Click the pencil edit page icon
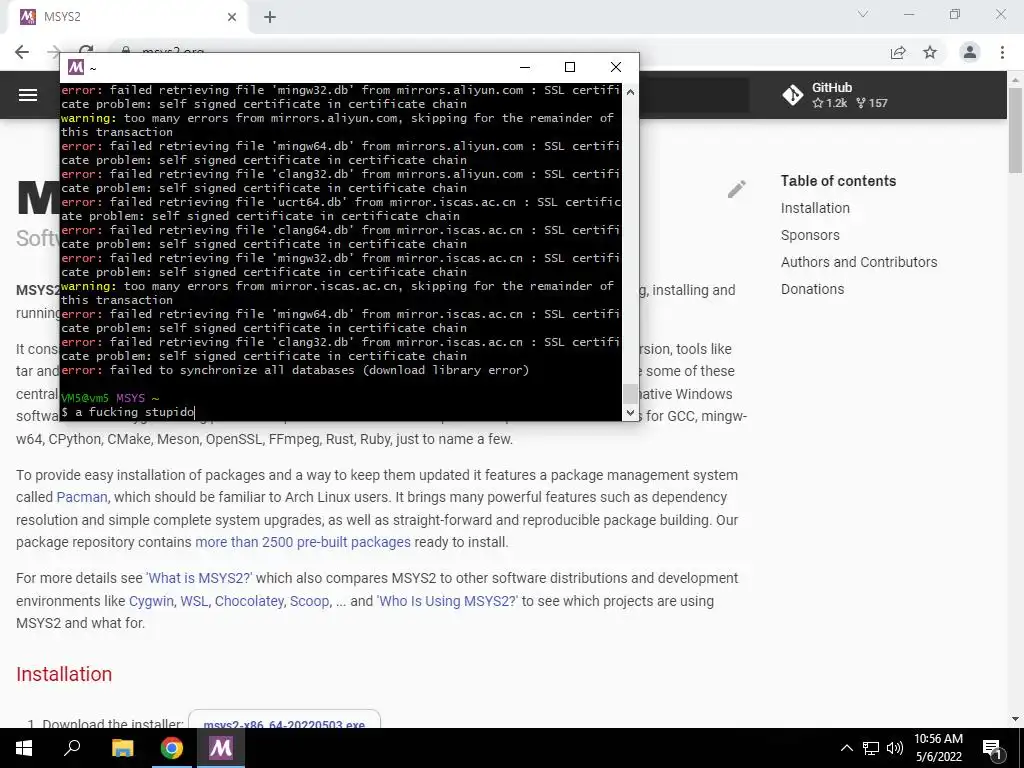The image size is (1024, 768). [x=737, y=189]
